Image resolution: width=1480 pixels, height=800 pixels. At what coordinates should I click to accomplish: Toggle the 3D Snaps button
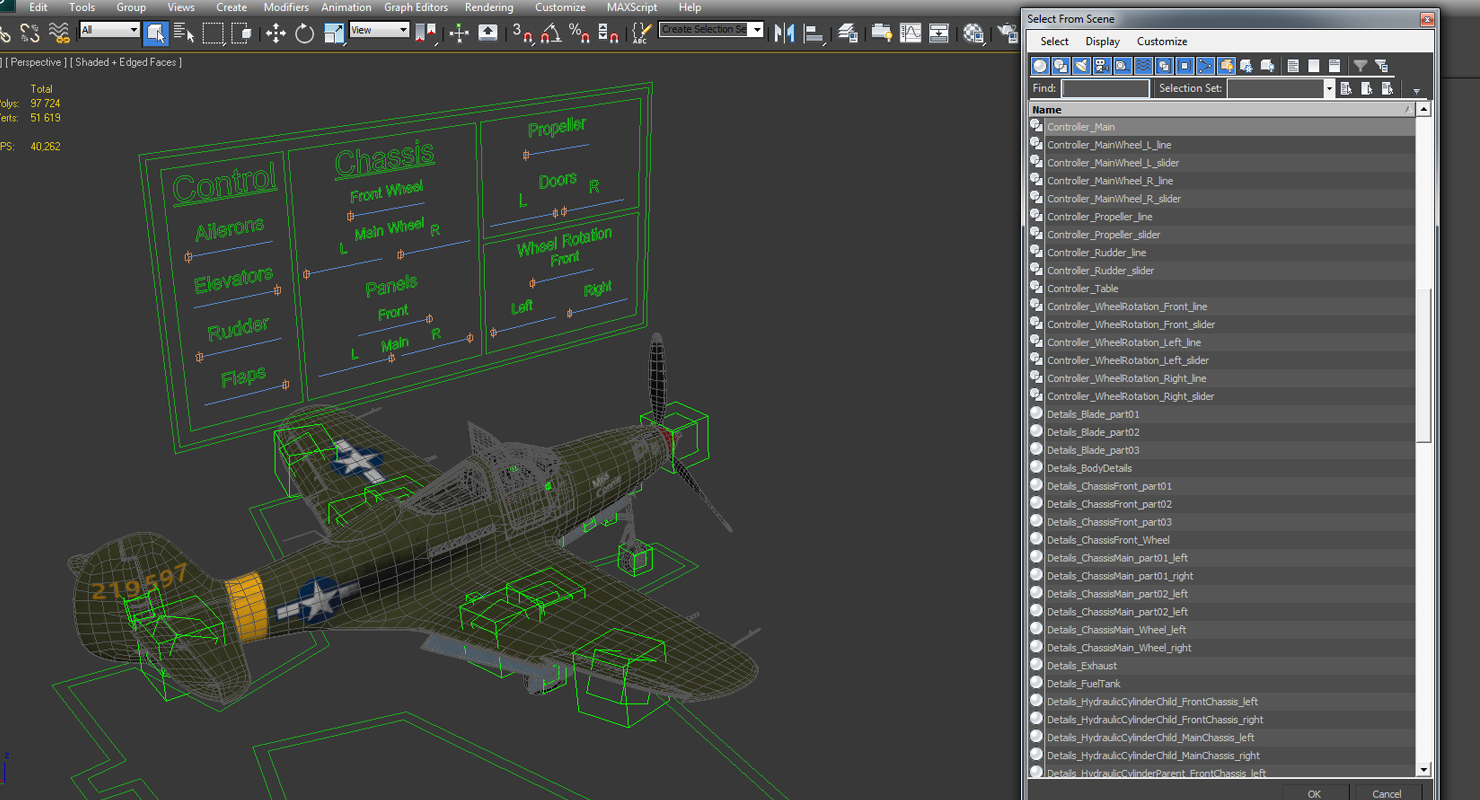tap(522, 32)
